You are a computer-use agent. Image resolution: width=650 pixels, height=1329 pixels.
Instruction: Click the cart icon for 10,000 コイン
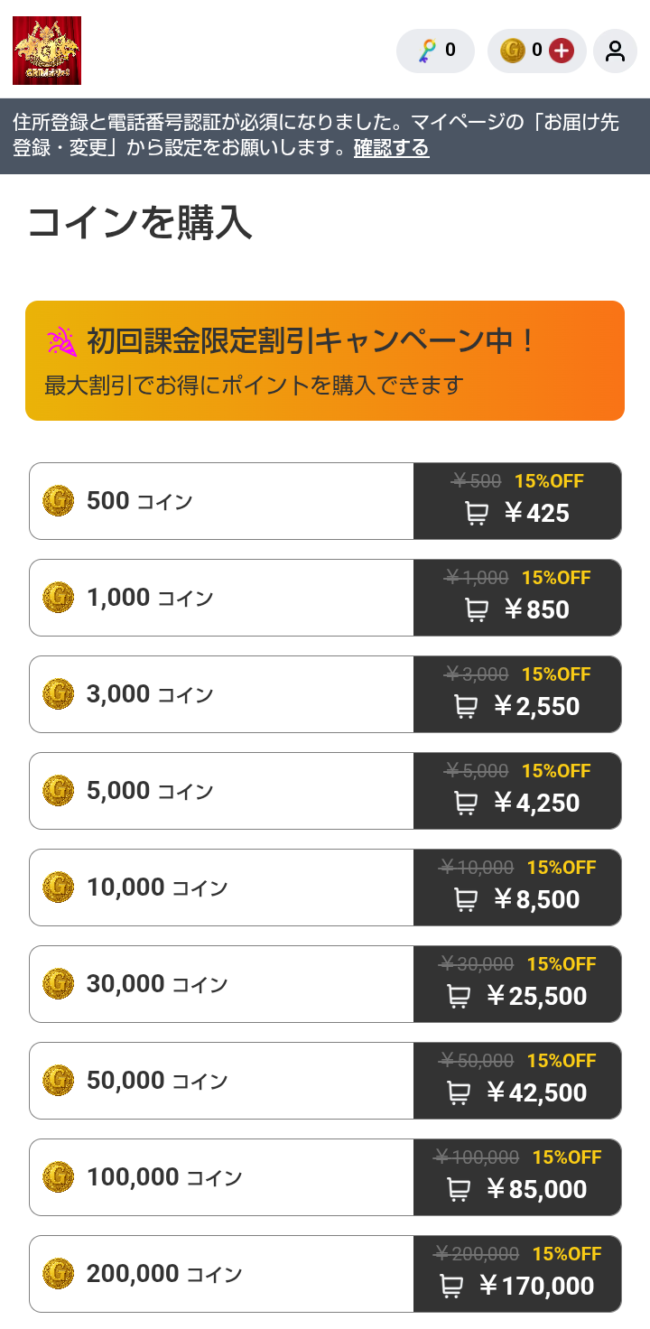(x=464, y=900)
